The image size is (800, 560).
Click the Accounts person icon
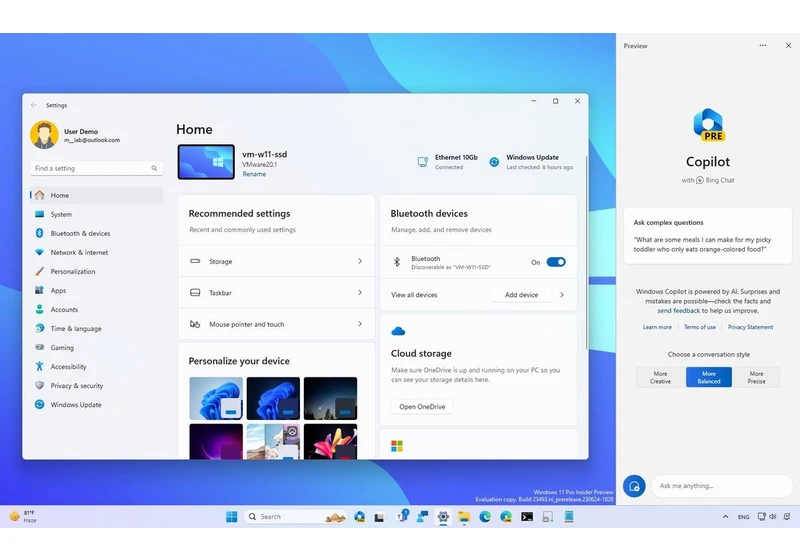(39, 309)
